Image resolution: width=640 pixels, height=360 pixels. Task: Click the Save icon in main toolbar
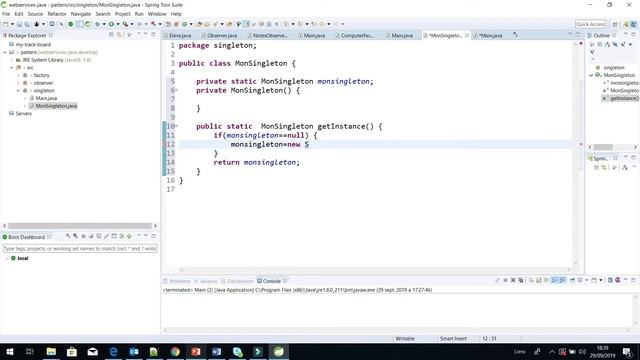19,24
